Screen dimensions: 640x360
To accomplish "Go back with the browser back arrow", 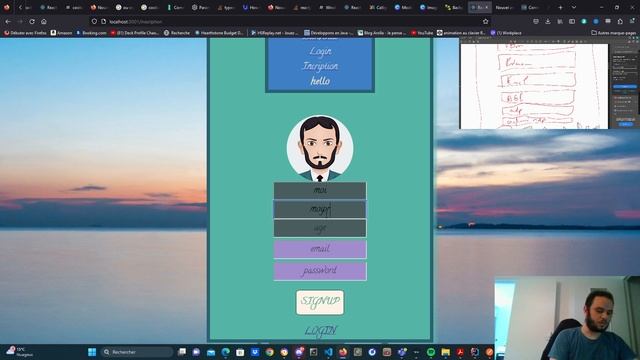I will tap(8, 21).
